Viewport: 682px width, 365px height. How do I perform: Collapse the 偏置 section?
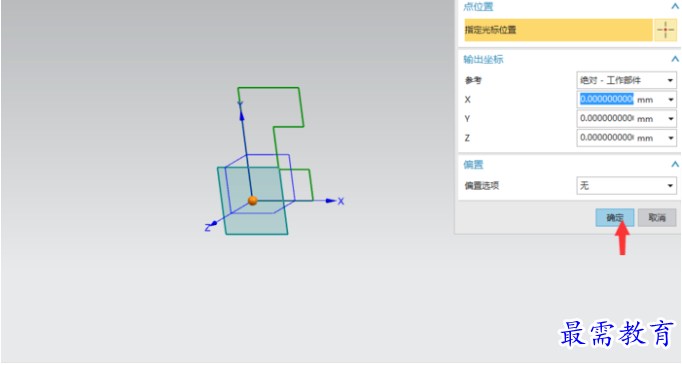click(674, 164)
